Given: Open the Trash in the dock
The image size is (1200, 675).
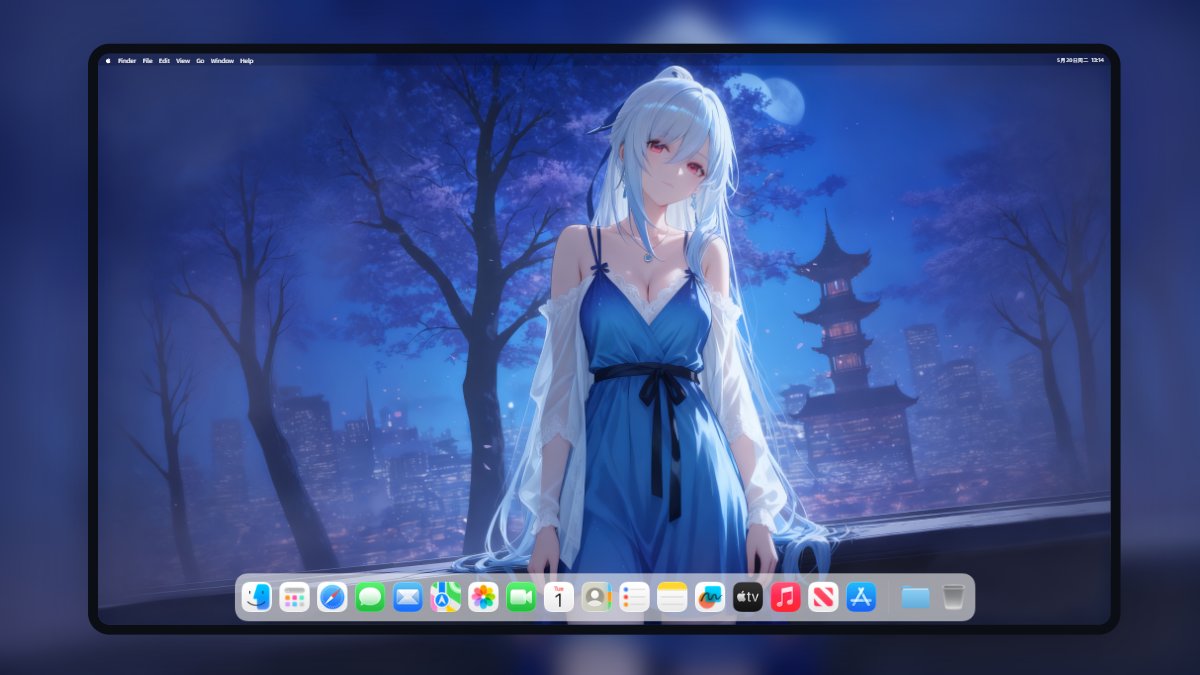Looking at the screenshot, I should click(953, 597).
